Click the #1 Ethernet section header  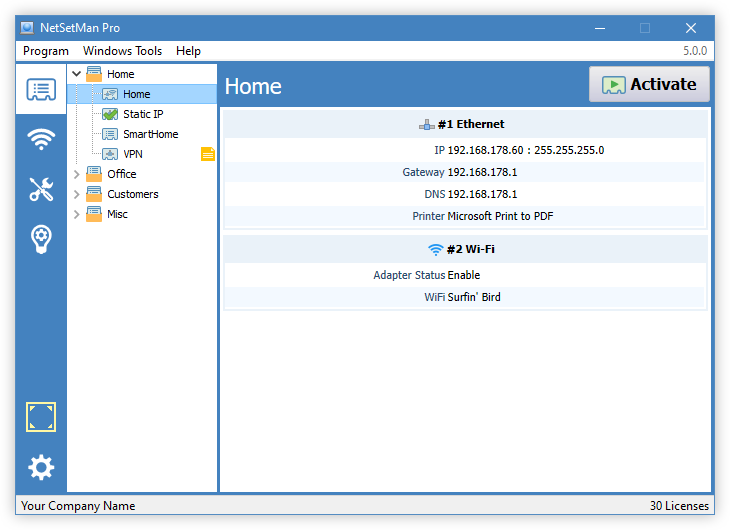(x=465, y=124)
